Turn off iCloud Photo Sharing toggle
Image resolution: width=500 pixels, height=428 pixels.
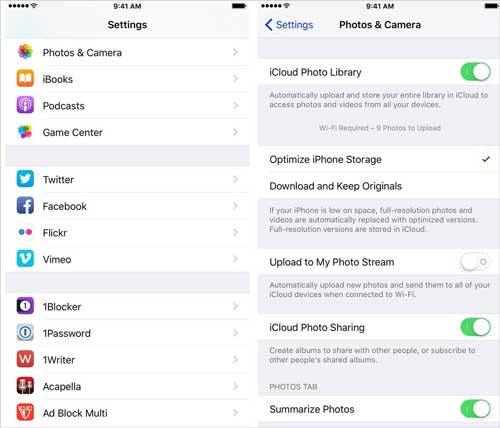(x=475, y=327)
